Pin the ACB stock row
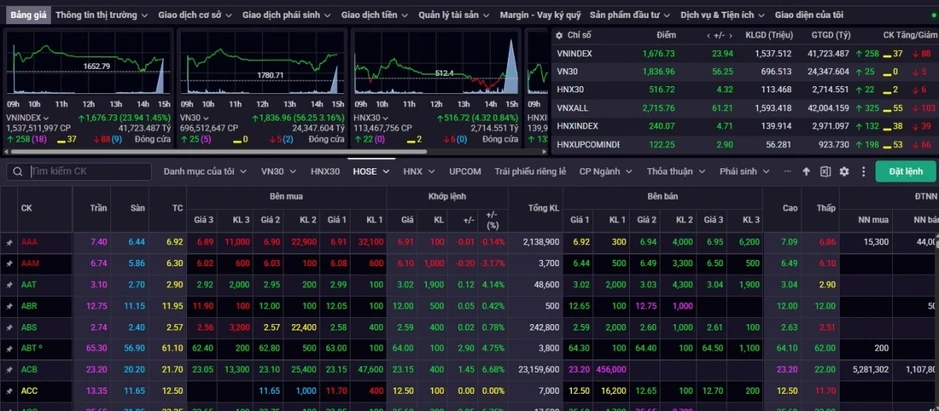This screenshot has height=411, width=939. pyautogui.click(x=9, y=370)
